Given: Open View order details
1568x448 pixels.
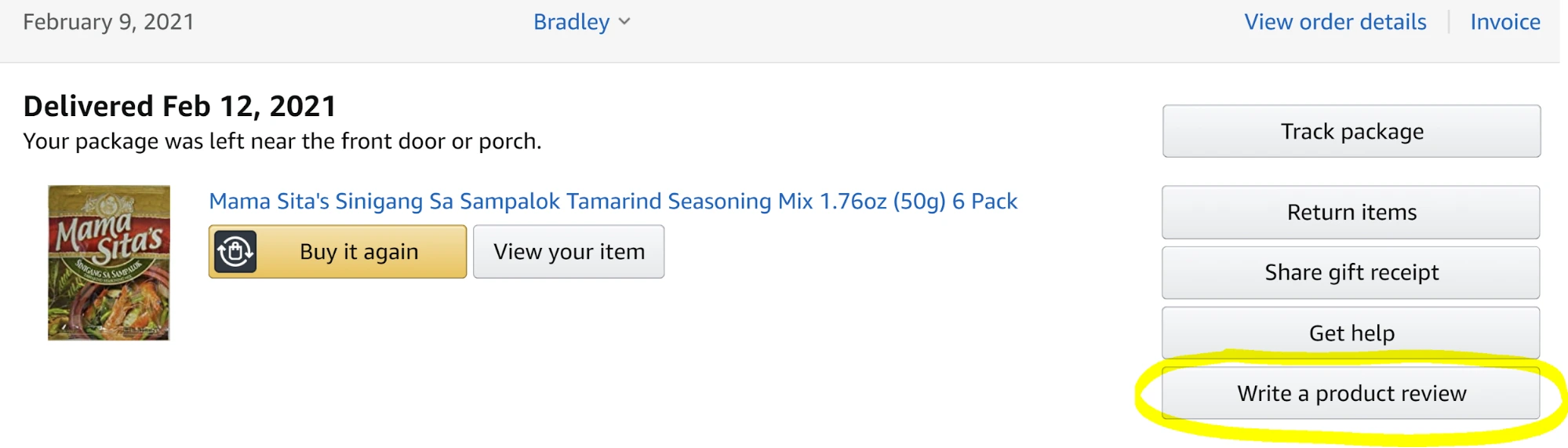Looking at the screenshot, I should [1335, 22].
